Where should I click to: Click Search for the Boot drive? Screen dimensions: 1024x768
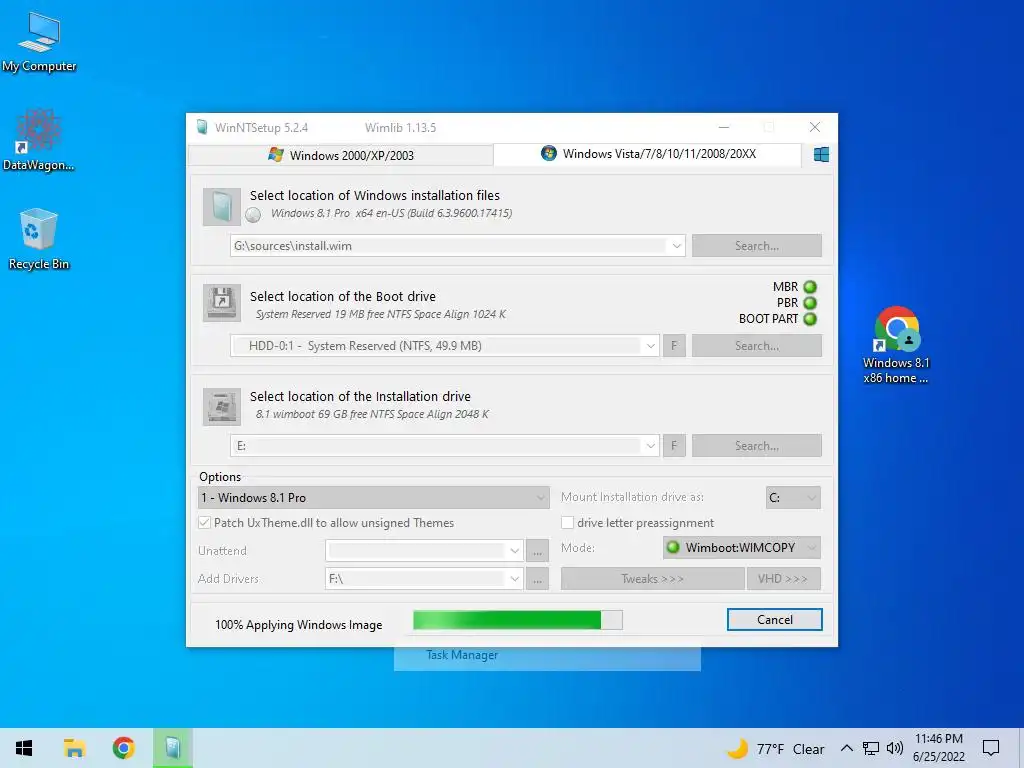coord(756,345)
